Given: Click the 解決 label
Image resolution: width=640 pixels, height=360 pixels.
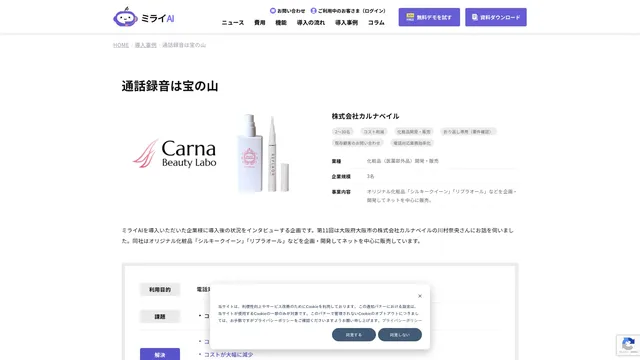Looking at the screenshot, I should (x=160, y=354).
